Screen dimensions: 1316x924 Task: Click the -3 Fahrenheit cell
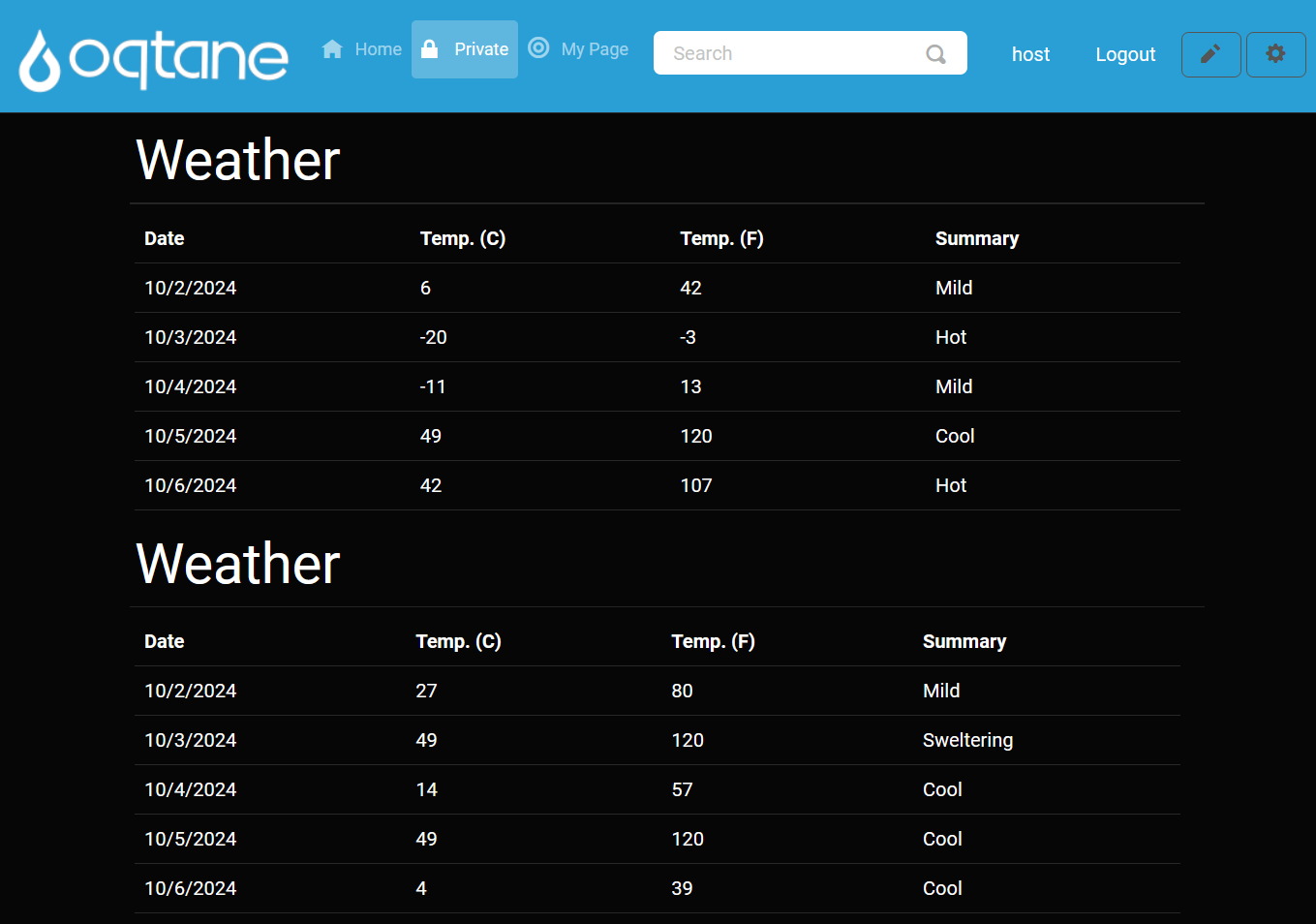coord(688,337)
